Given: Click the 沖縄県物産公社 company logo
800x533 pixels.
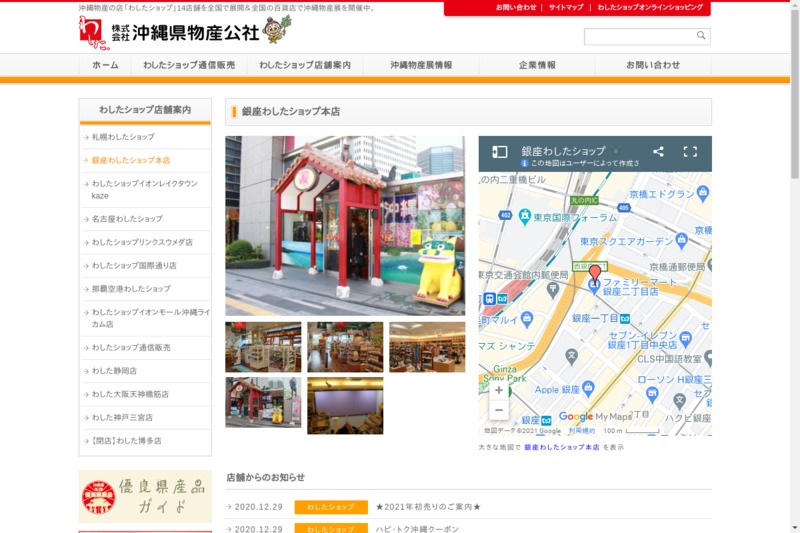Looking at the screenshot, I should pos(185,31).
